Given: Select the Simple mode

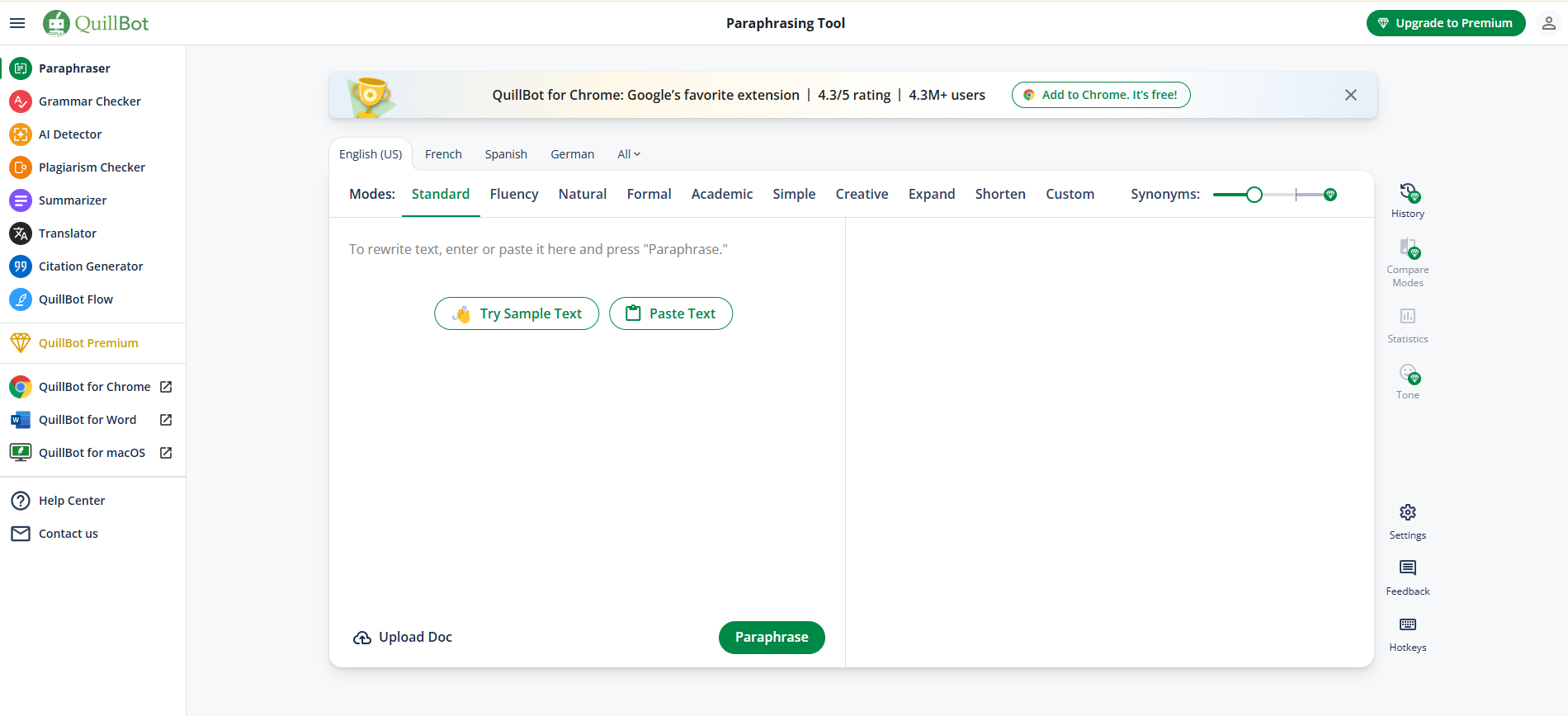Looking at the screenshot, I should (x=794, y=194).
